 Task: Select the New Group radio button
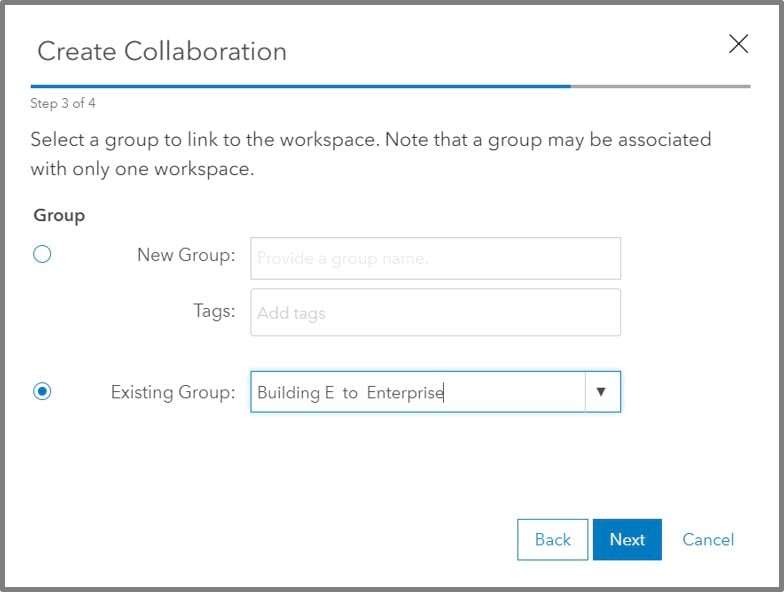(42, 254)
